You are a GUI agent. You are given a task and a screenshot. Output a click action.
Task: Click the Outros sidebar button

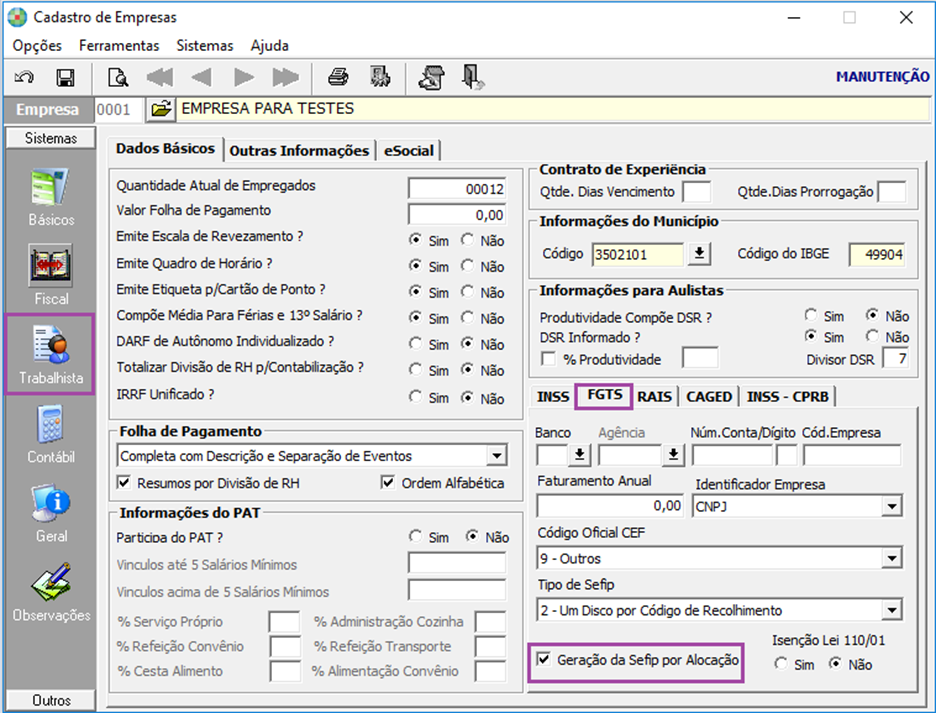click(x=51, y=700)
